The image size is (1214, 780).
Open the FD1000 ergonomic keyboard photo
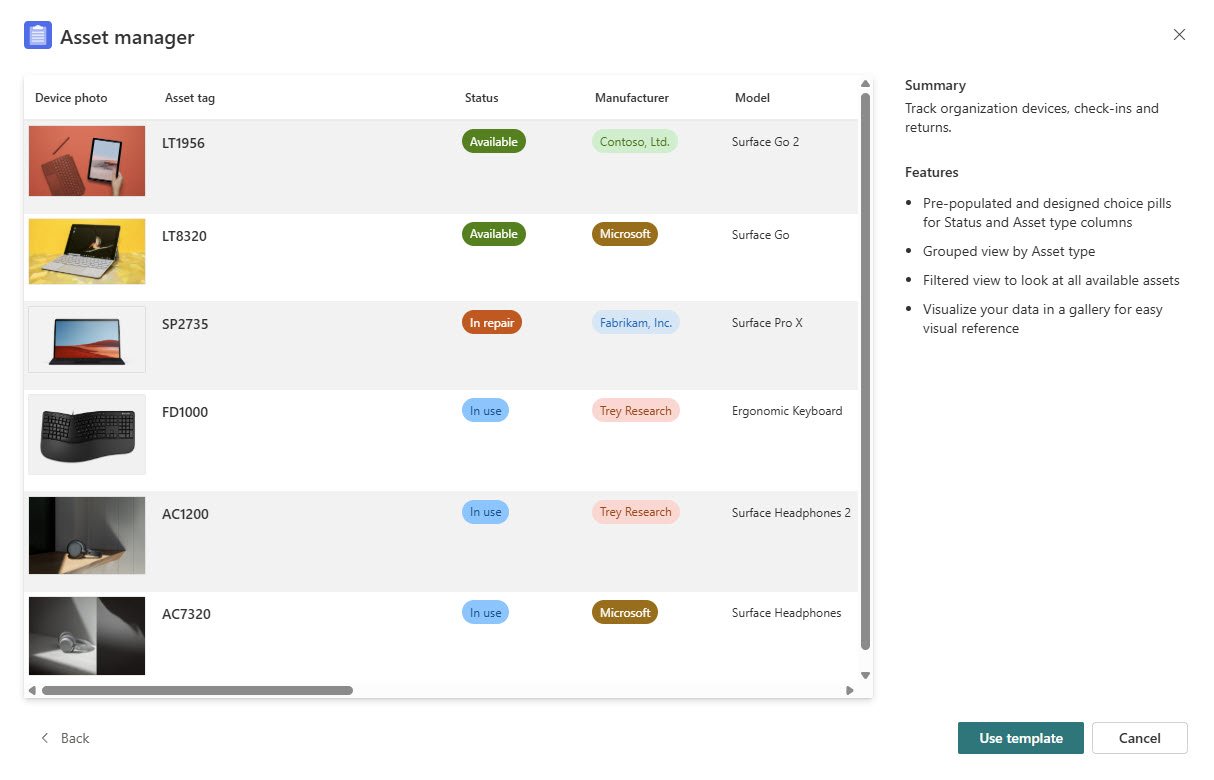click(87, 434)
